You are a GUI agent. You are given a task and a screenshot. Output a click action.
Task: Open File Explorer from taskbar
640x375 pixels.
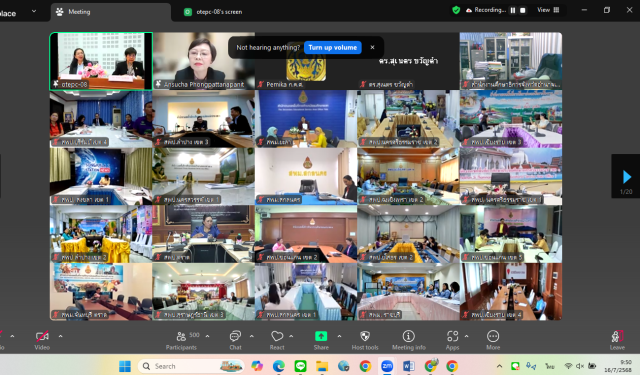pos(322,366)
